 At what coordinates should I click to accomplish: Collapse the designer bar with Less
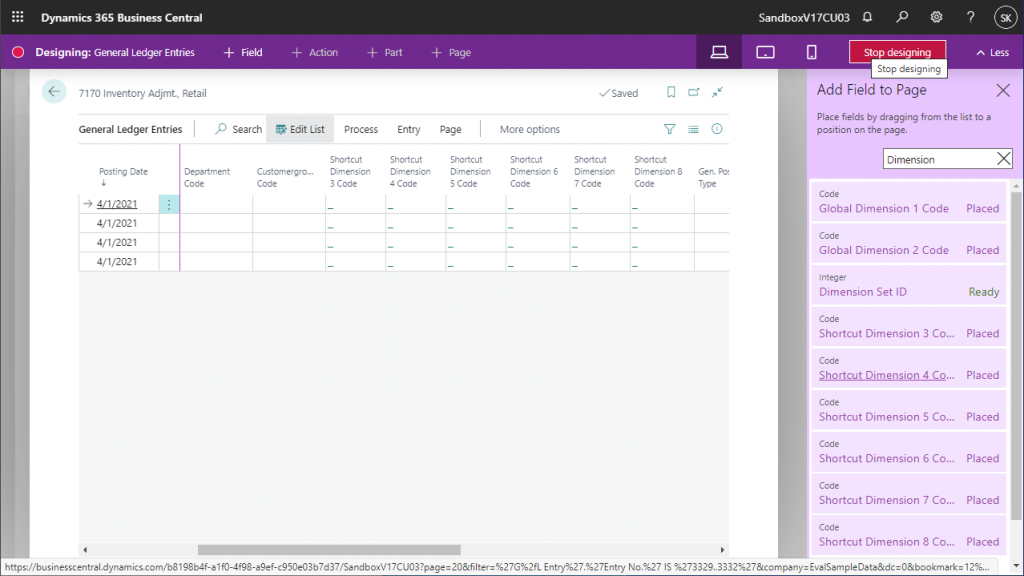click(992, 52)
